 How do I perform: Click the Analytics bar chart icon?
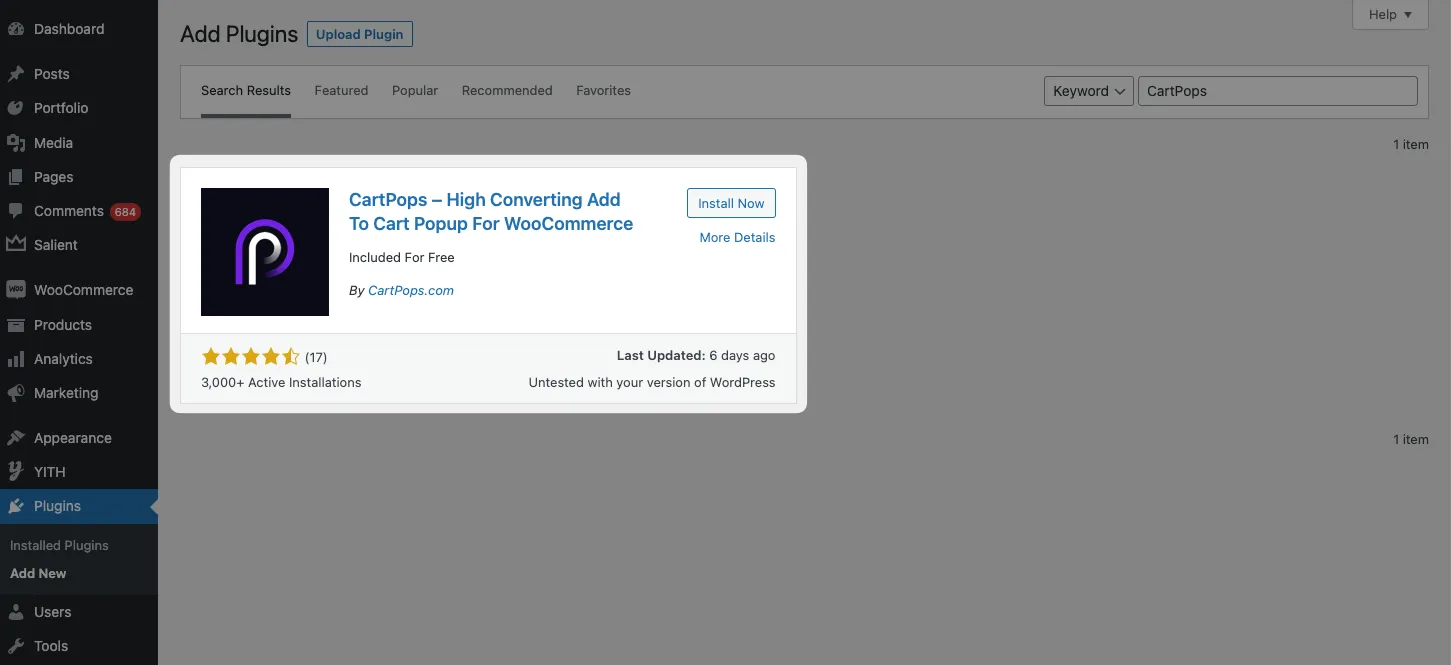point(16,359)
